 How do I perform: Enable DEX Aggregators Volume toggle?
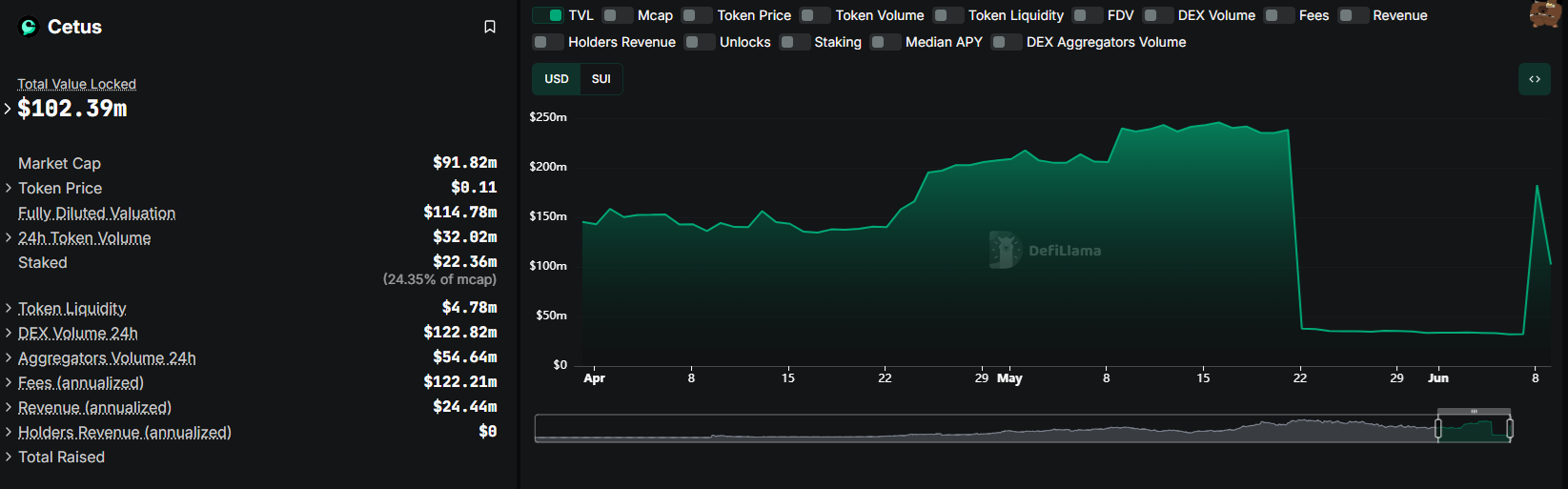(1007, 42)
